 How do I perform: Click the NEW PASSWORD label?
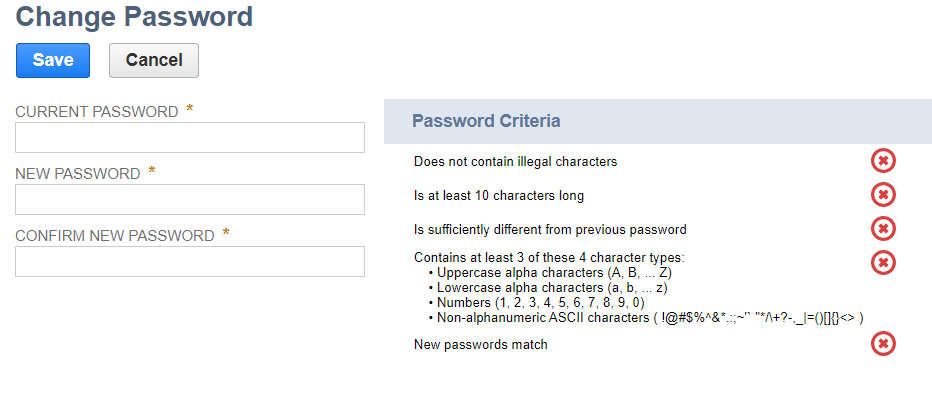pos(78,174)
